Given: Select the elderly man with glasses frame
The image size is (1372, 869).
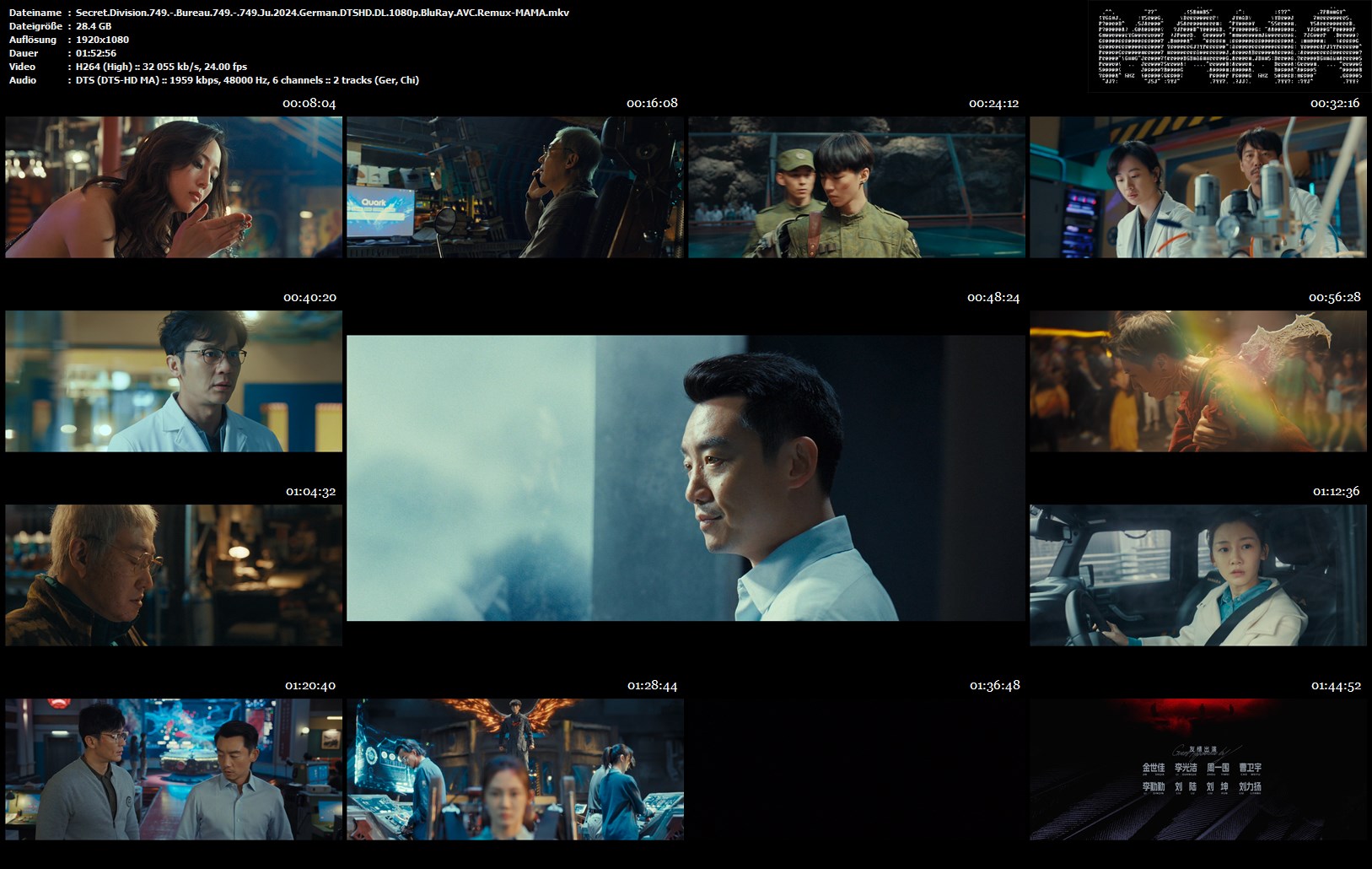Looking at the screenshot, I should click(174, 575).
